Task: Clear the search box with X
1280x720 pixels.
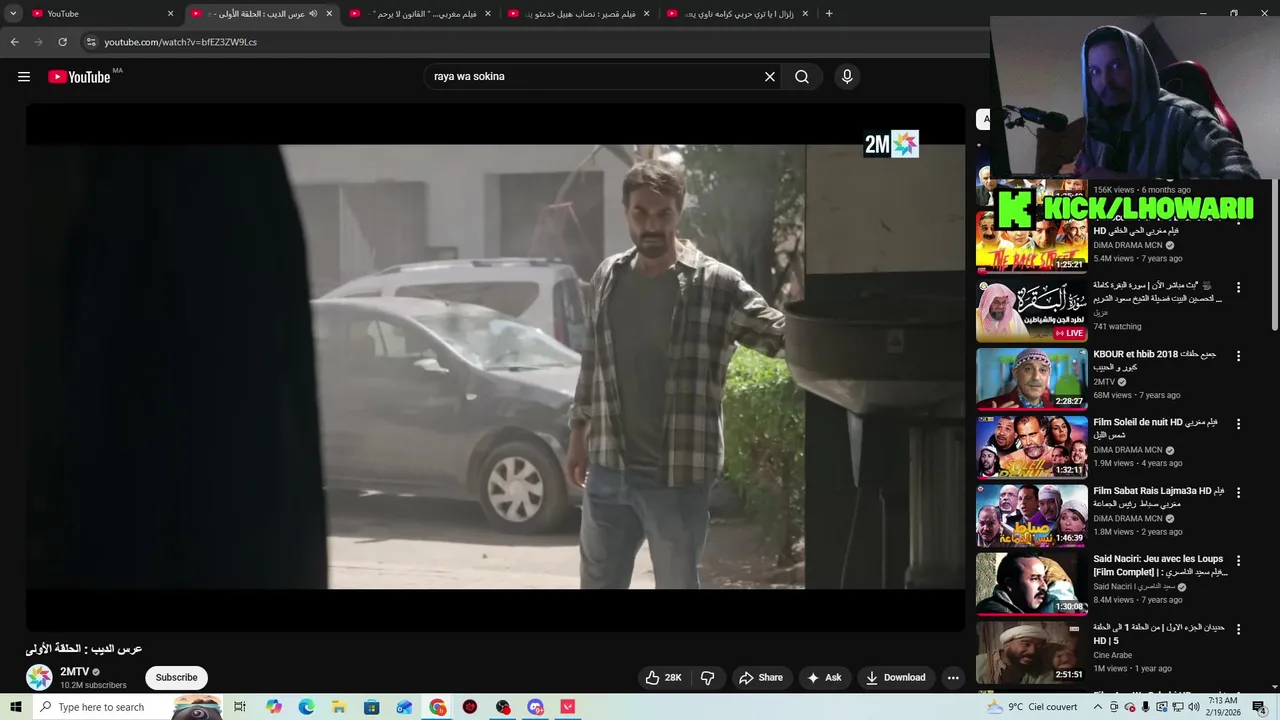Action: click(770, 77)
